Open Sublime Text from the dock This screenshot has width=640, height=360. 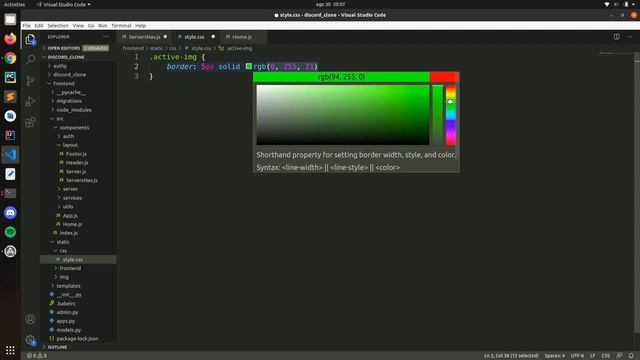click(x=10, y=97)
